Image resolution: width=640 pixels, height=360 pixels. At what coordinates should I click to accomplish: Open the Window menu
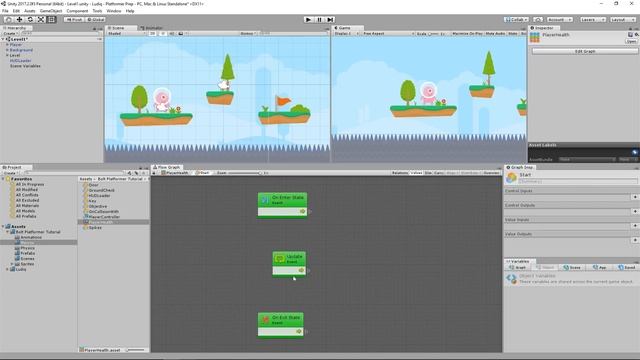(113, 11)
